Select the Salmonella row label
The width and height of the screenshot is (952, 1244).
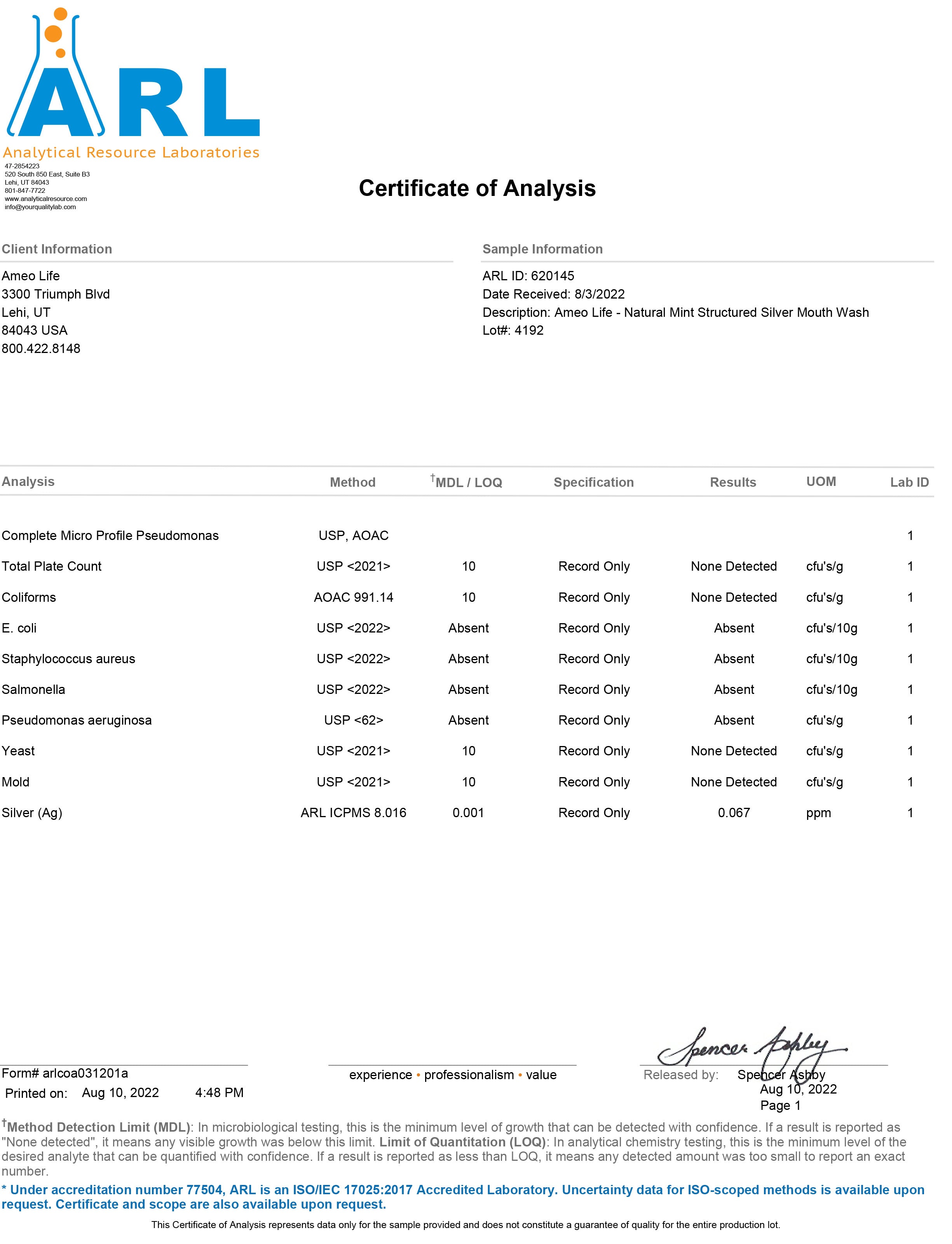point(33,690)
